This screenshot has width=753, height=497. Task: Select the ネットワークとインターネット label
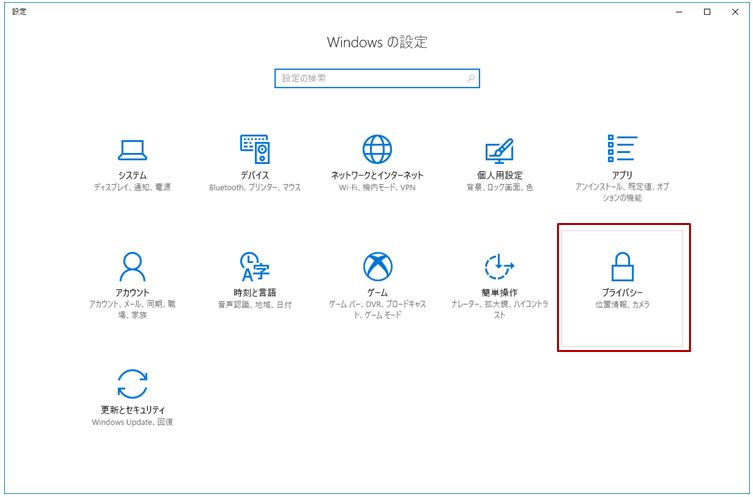(377, 175)
